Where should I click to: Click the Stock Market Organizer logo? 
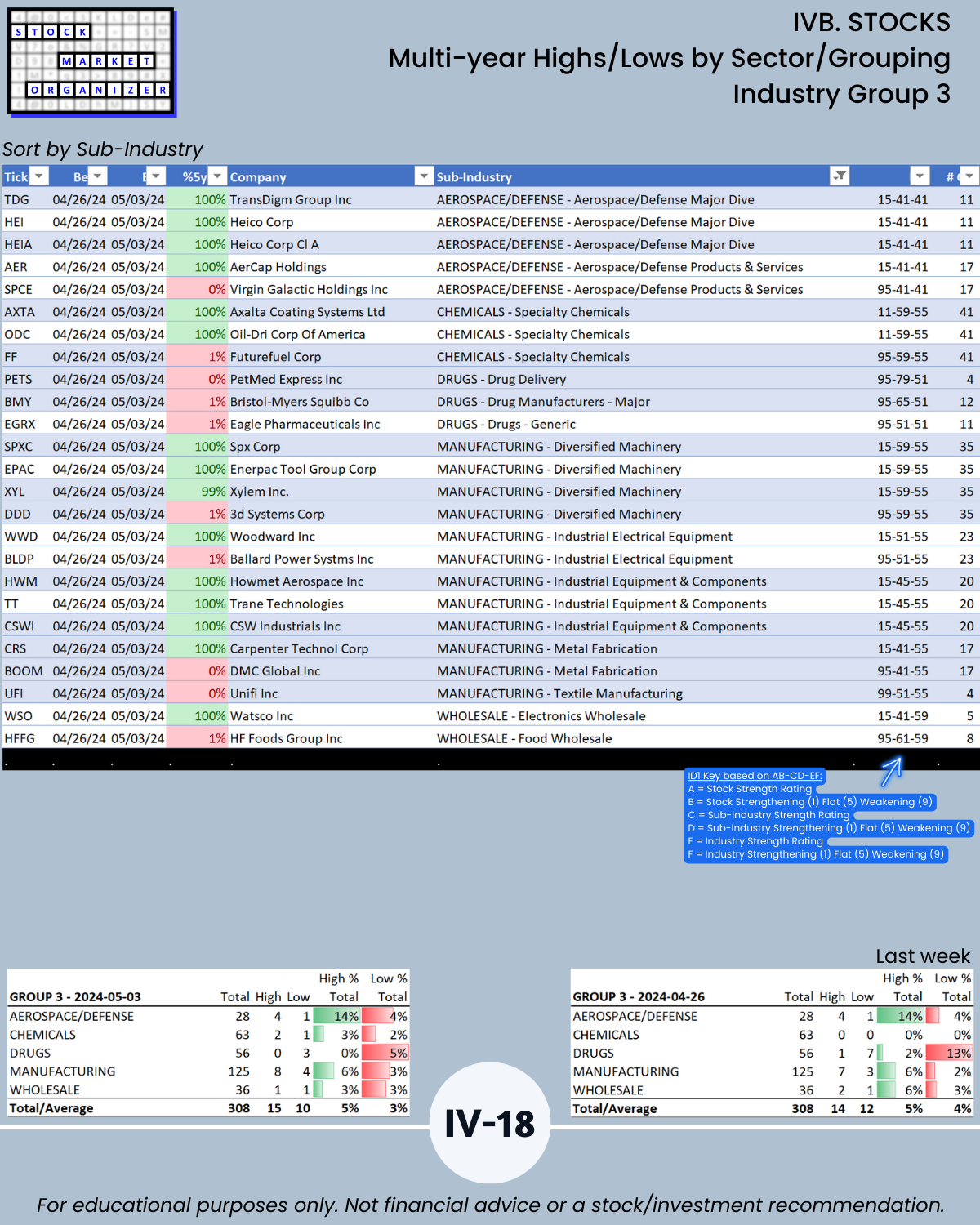(x=91, y=62)
